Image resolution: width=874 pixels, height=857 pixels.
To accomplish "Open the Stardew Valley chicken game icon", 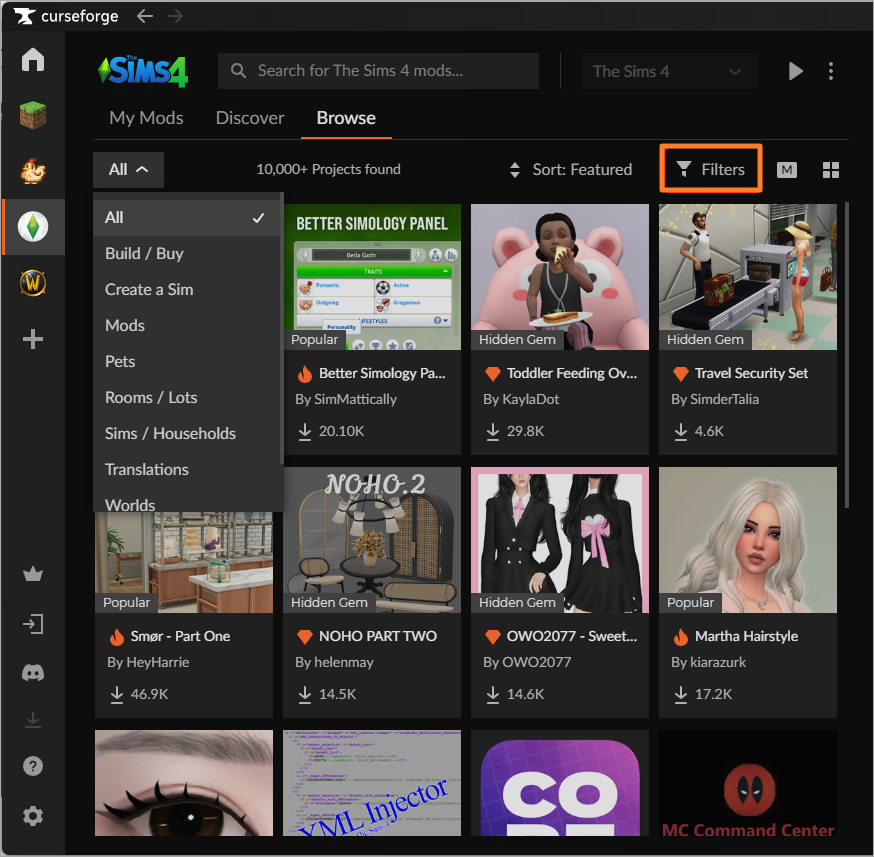I will (33, 171).
